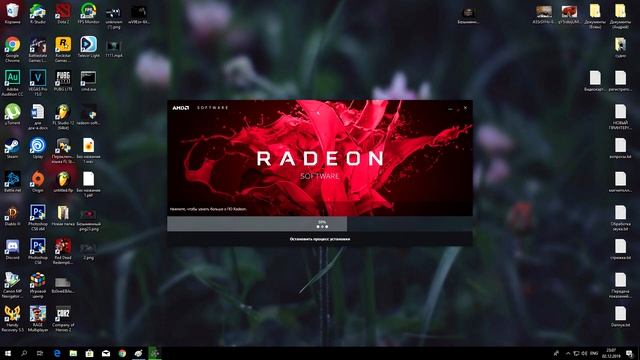The height and width of the screenshot is (360, 640).
Task: Launch the PUBG LITE shortcut
Action: point(63,81)
